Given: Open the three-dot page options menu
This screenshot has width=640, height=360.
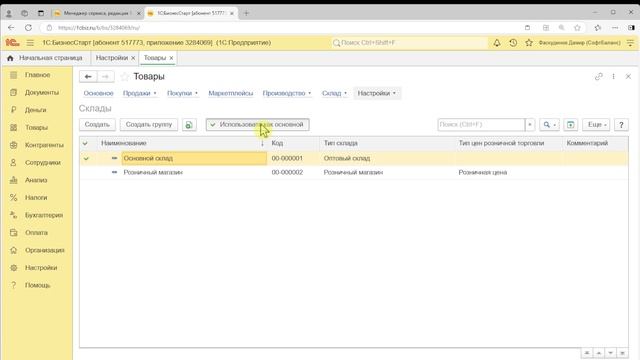Looking at the screenshot, I should point(613,77).
